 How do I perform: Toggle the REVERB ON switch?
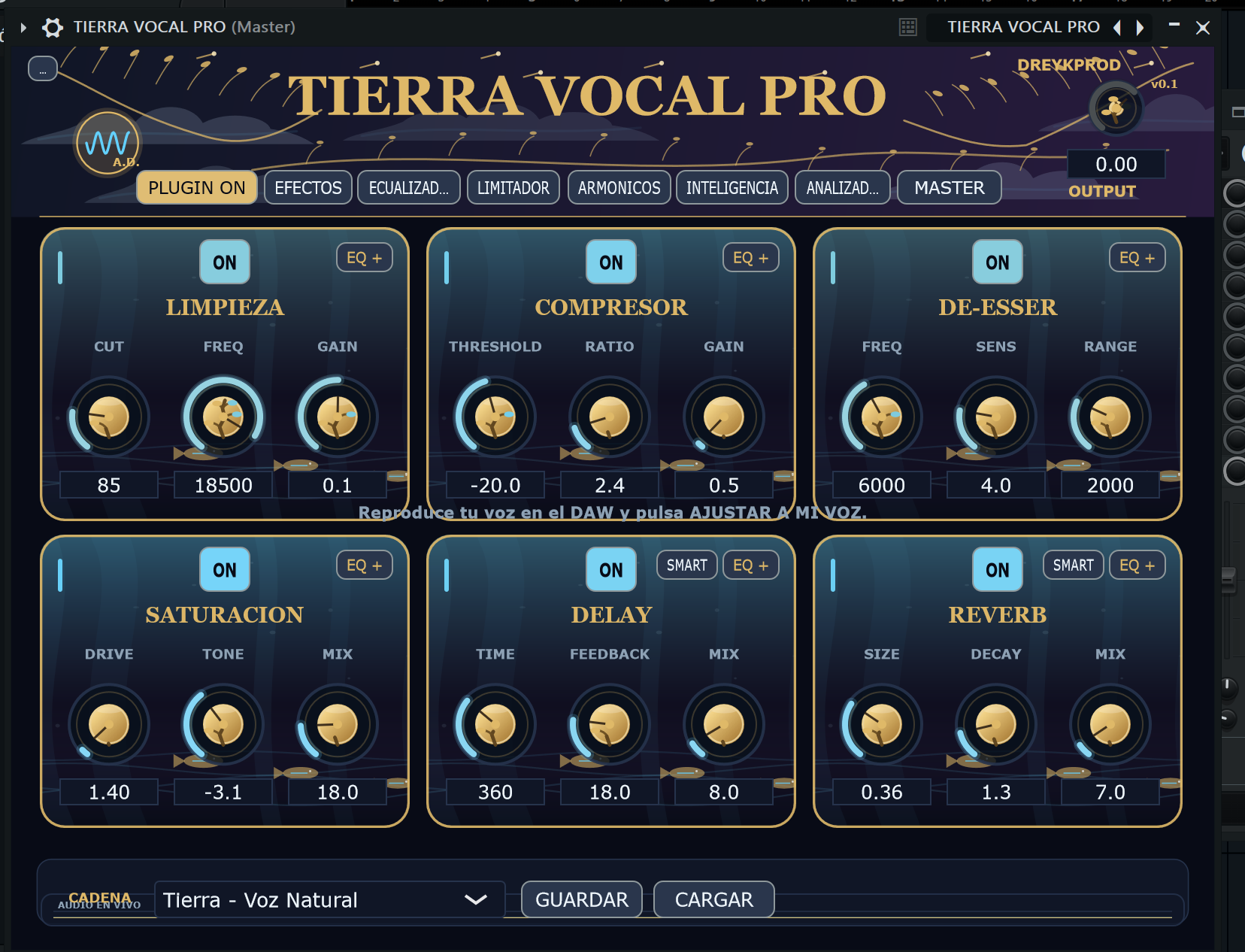(x=998, y=569)
